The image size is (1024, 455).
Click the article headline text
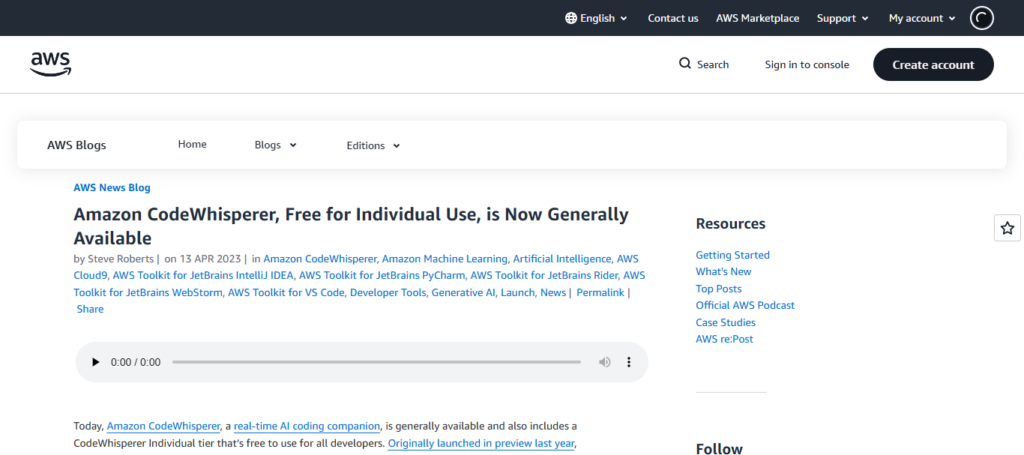point(351,226)
